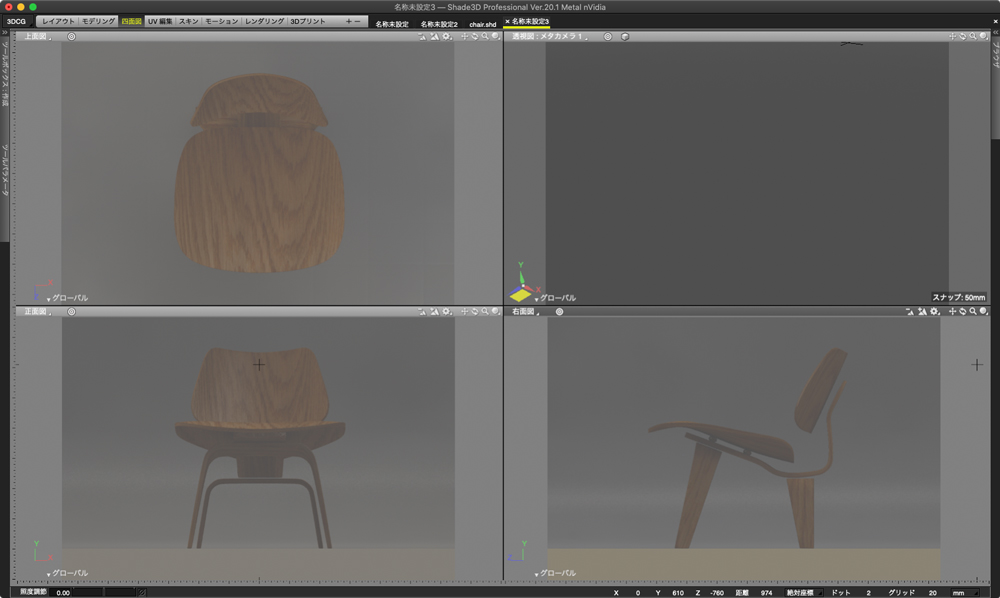1000x598 pixels.
Task: Click sphere display icon in front view
Action: (496, 312)
